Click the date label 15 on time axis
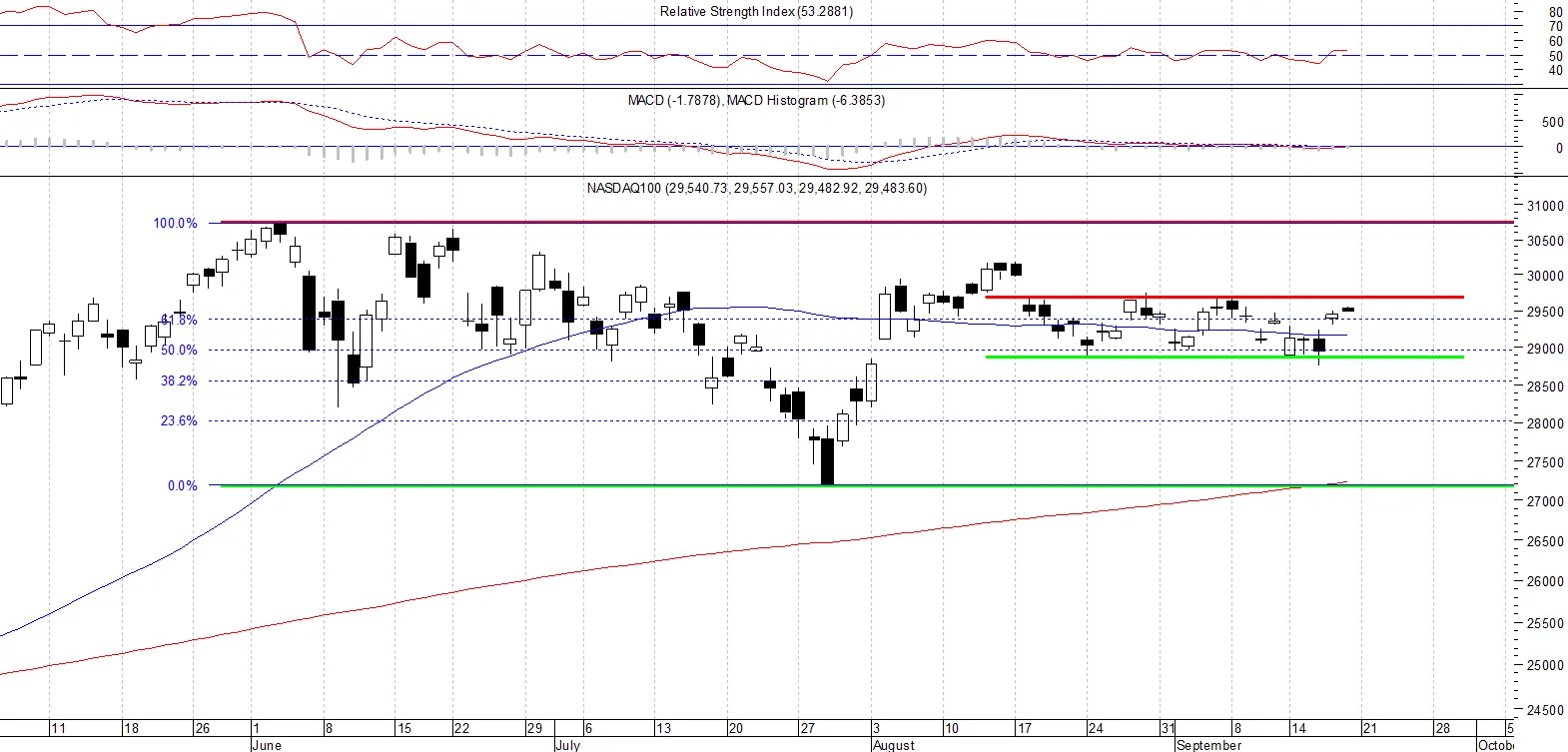 coord(404,728)
